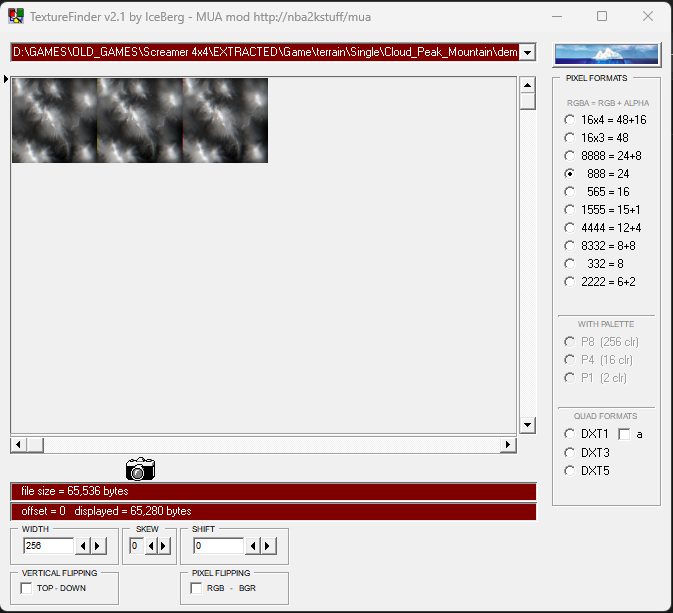Select the DXT1 quad format option
This screenshot has height=613, width=673.
(570, 434)
